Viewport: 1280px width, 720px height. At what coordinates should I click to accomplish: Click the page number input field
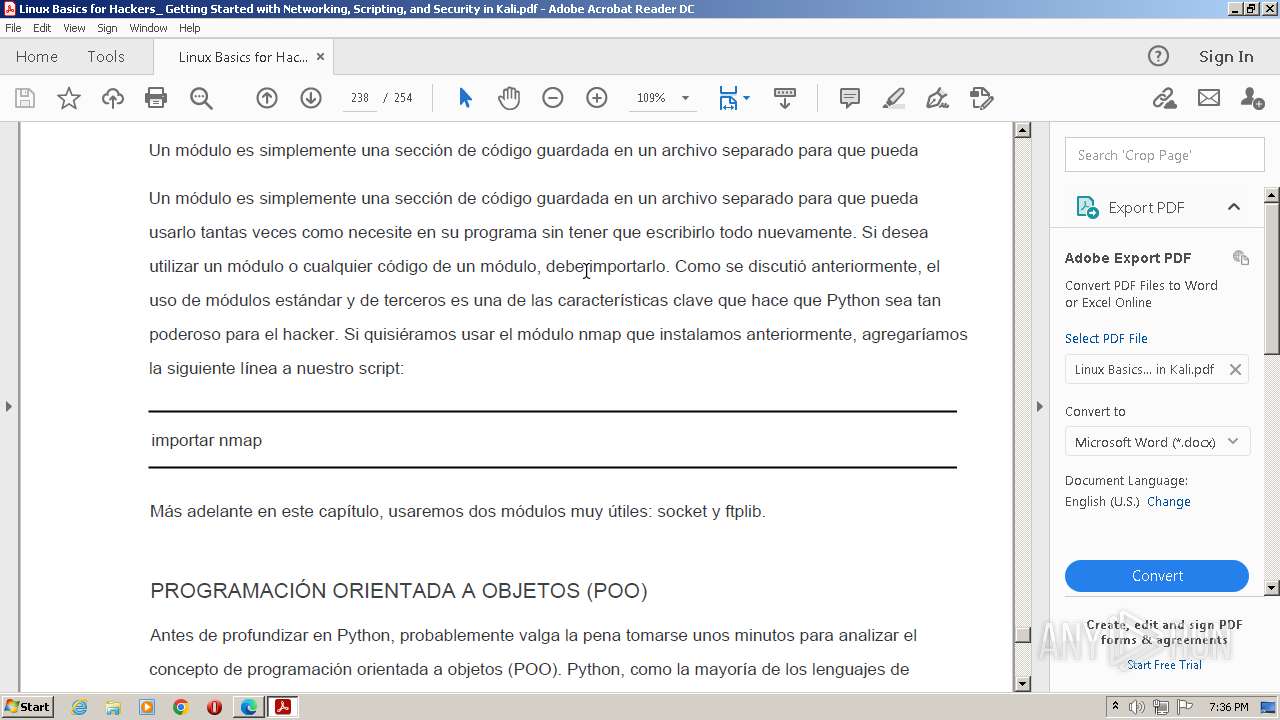(x=360, y=98)
